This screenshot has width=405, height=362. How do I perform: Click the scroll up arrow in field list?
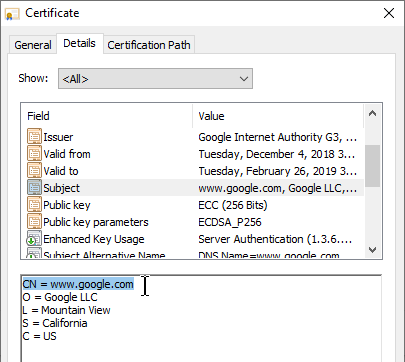(372, 114)
